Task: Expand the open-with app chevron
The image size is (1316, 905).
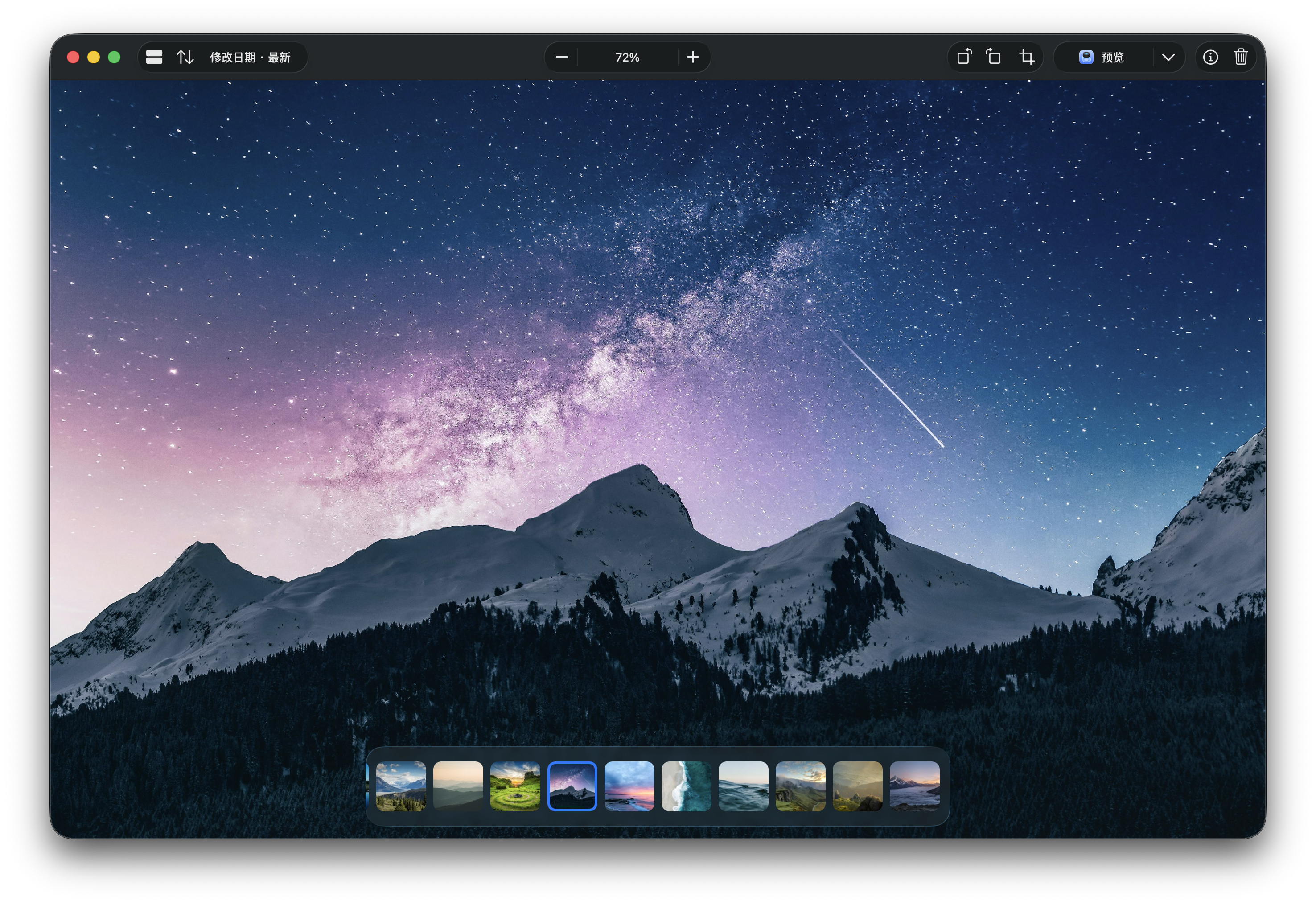Action: 1168,57
